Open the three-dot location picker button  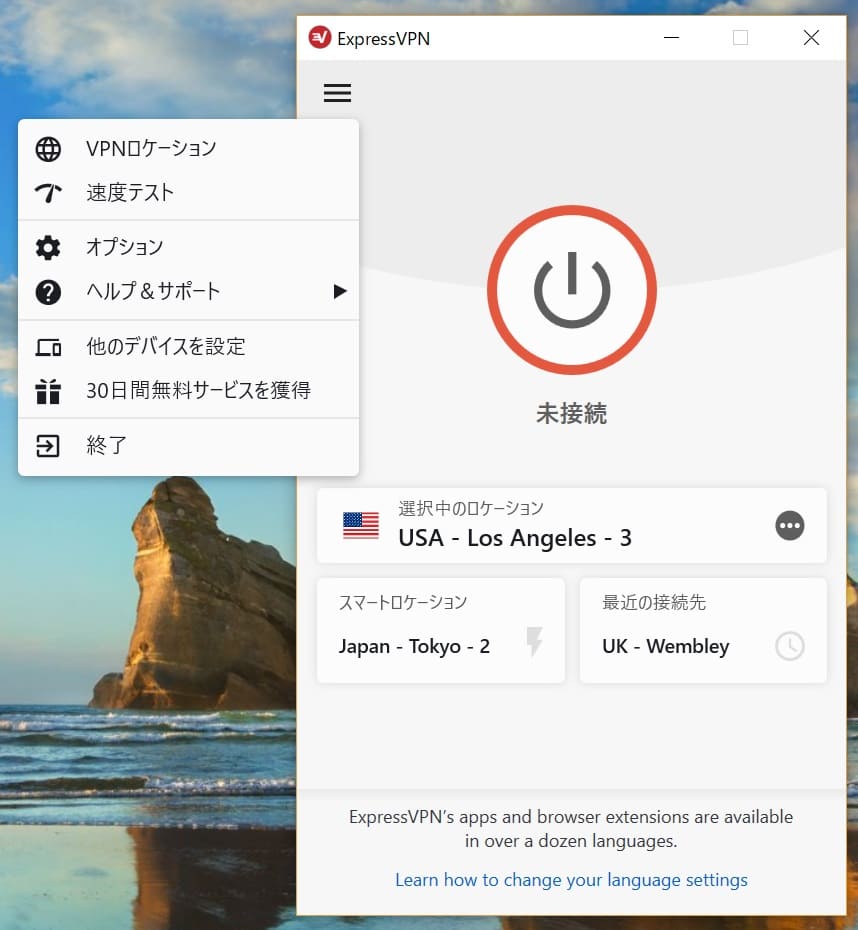(x=790, y=525)
